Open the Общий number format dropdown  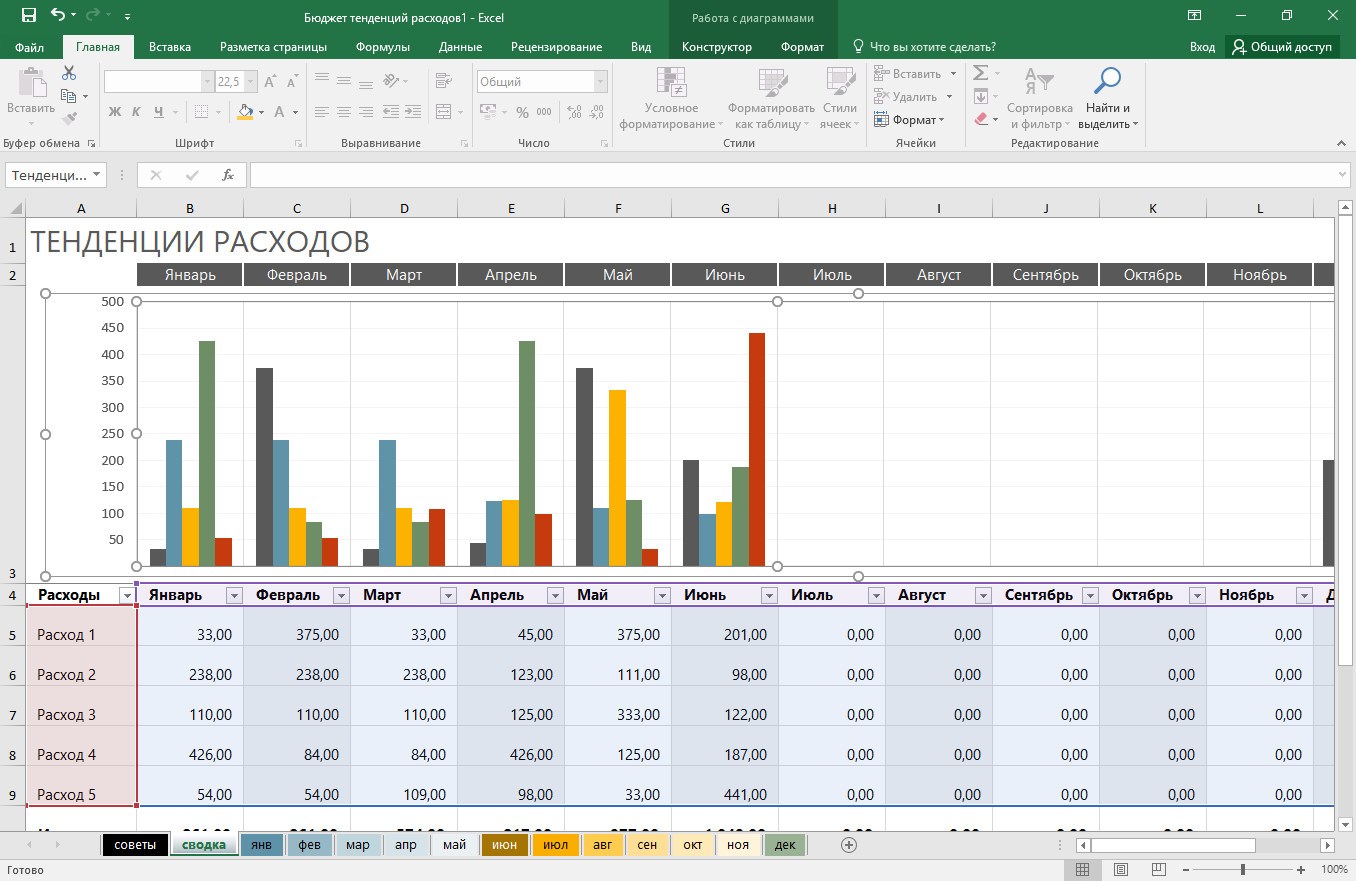pos(601,82)
